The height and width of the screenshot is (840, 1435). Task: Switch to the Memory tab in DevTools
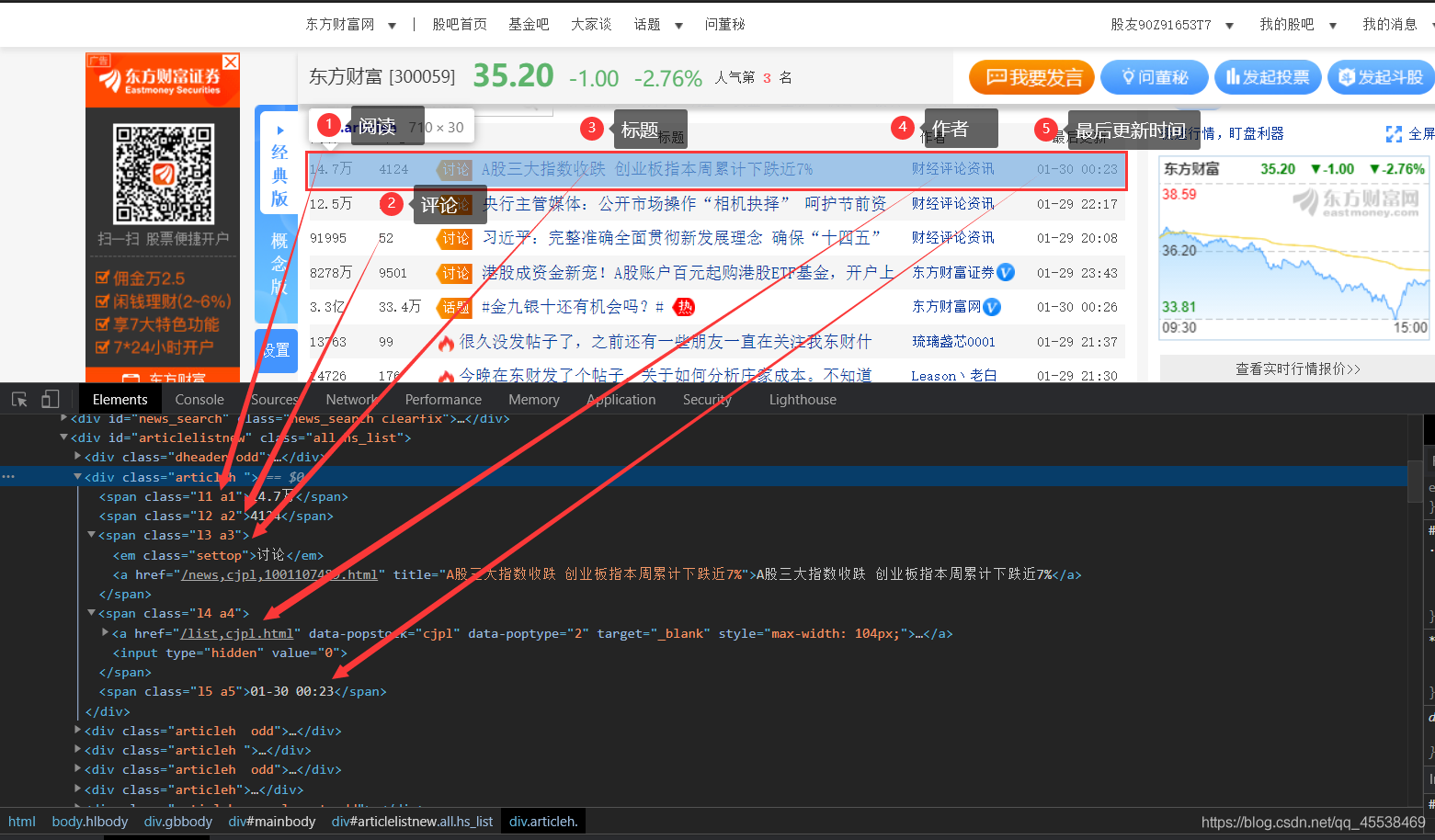tap(534, 400)
